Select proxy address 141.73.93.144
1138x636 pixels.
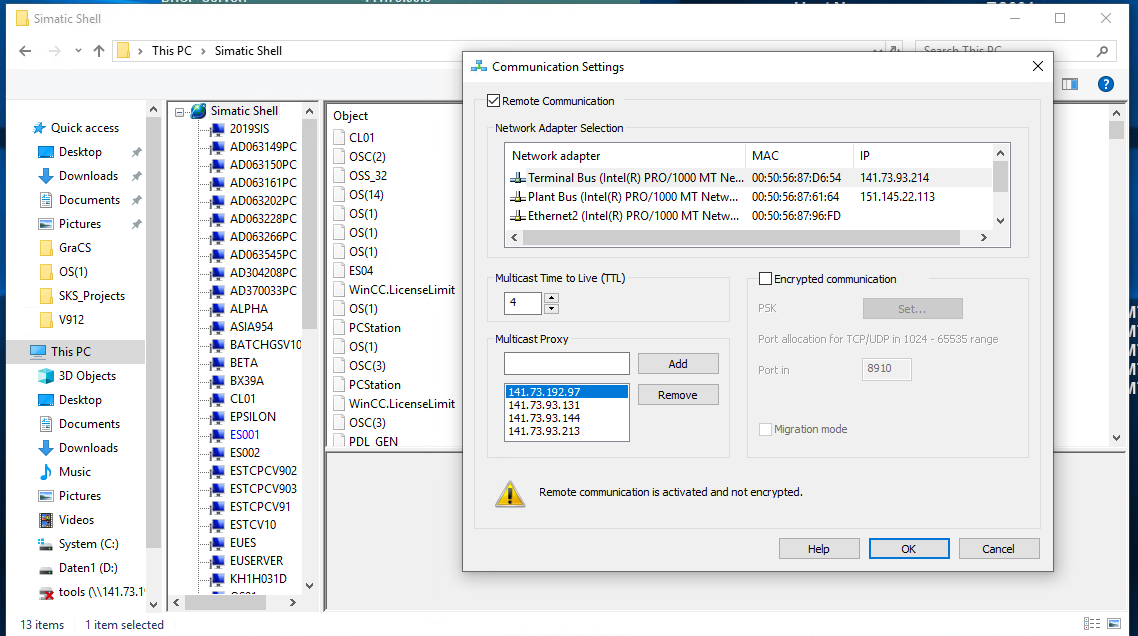tap(566, 418)
